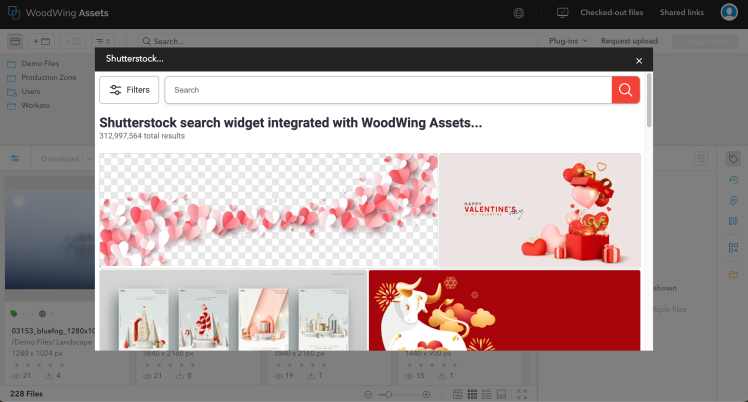Open the attachments paperclip panel icon
Image resolution: width=748 pixels, height=402 pixels.
click(733, 200)
